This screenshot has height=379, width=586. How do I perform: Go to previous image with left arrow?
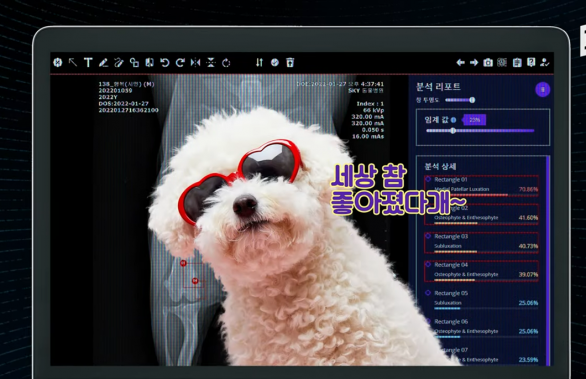pos(460,62)
